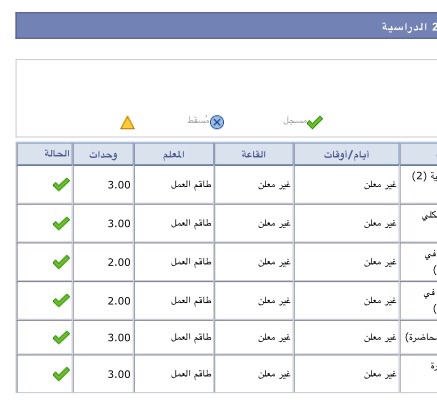Screen dimensions: 437x407
Task: Click the مسجل legend label
Action: pos(295,121)
